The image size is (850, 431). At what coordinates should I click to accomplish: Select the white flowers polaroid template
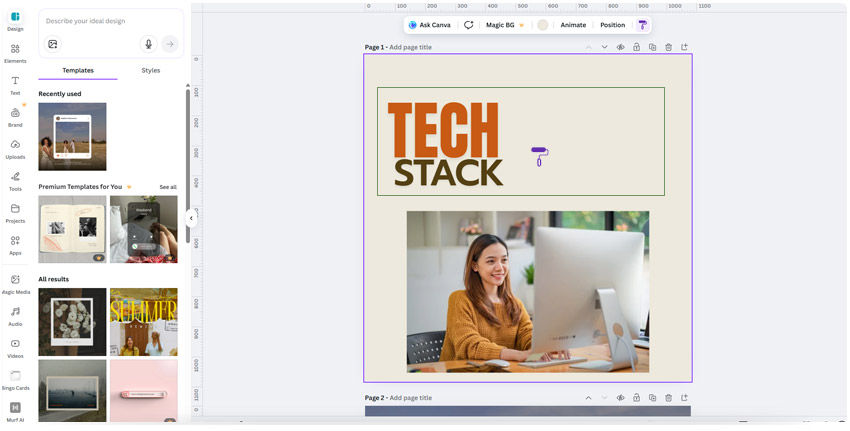[x=72, y=322]
